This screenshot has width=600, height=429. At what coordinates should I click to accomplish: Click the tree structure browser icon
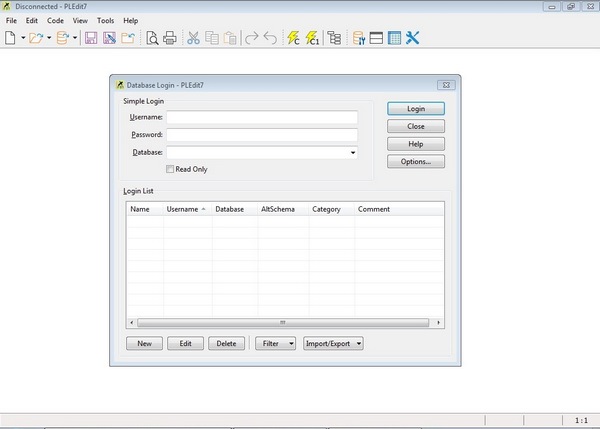pyautogui.click(x=334, y=38)
